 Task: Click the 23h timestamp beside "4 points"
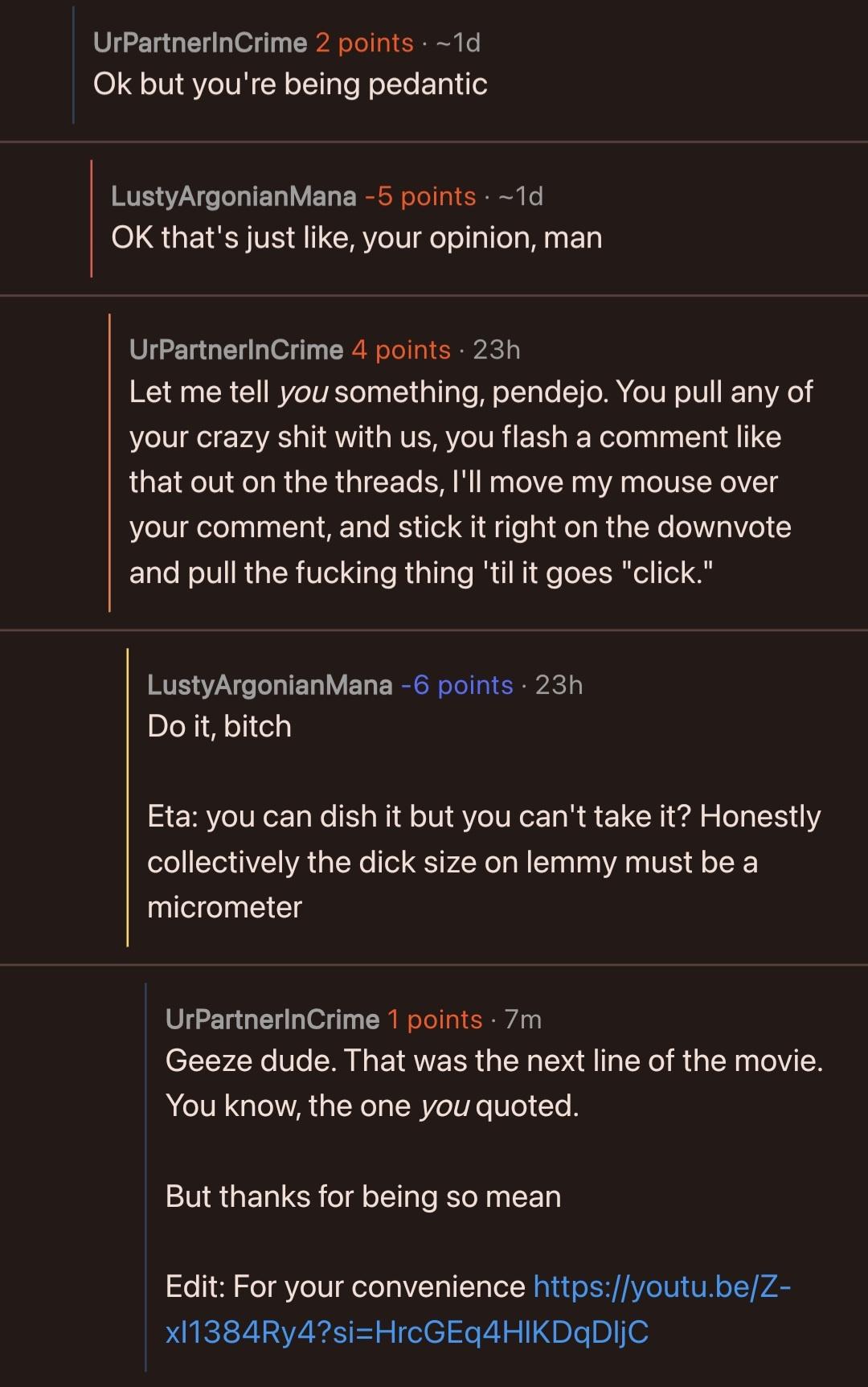[497, 350]
